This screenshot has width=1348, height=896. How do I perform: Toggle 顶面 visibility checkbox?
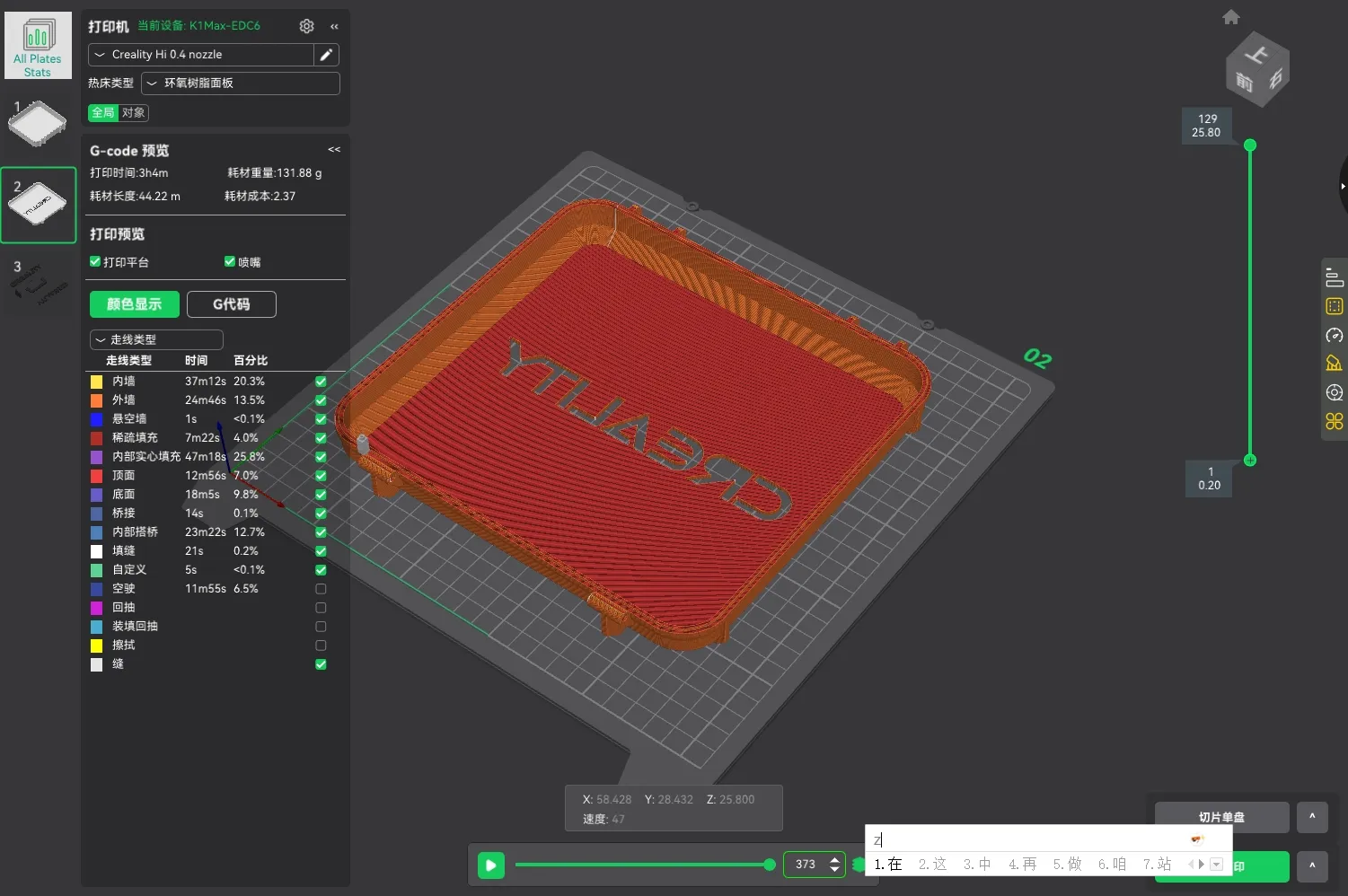[321, 476]
